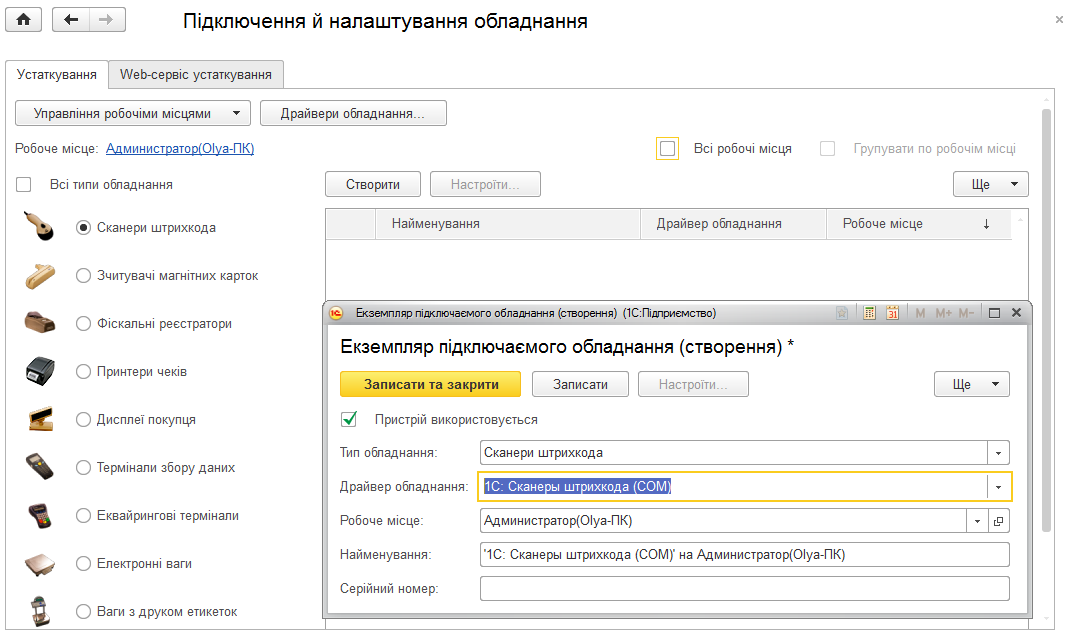Select 'Зчитувачі магнітних карток' radio button
Screen dimensions: 1072x634
[x=83, y=276]
